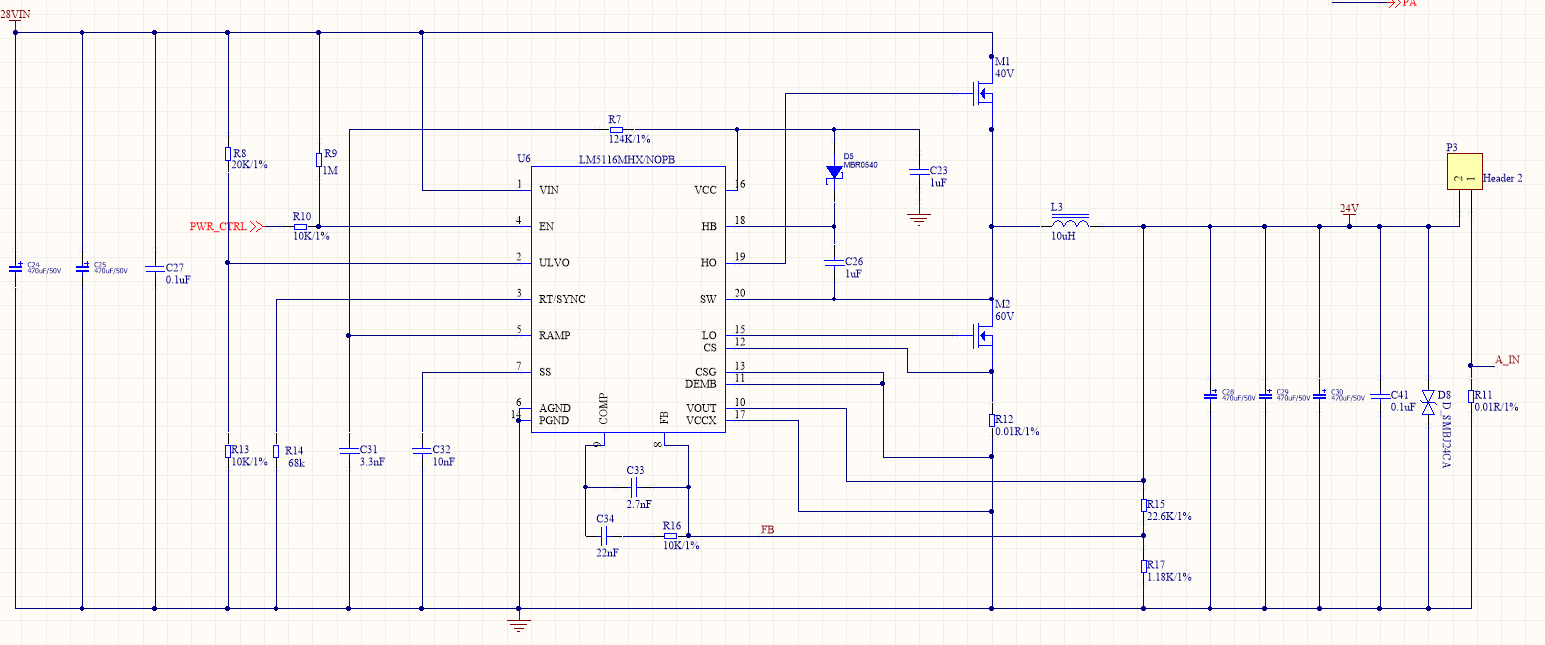Click the 20K/1% value of R8
This screenshot has width=1545, height=645.
250,165
